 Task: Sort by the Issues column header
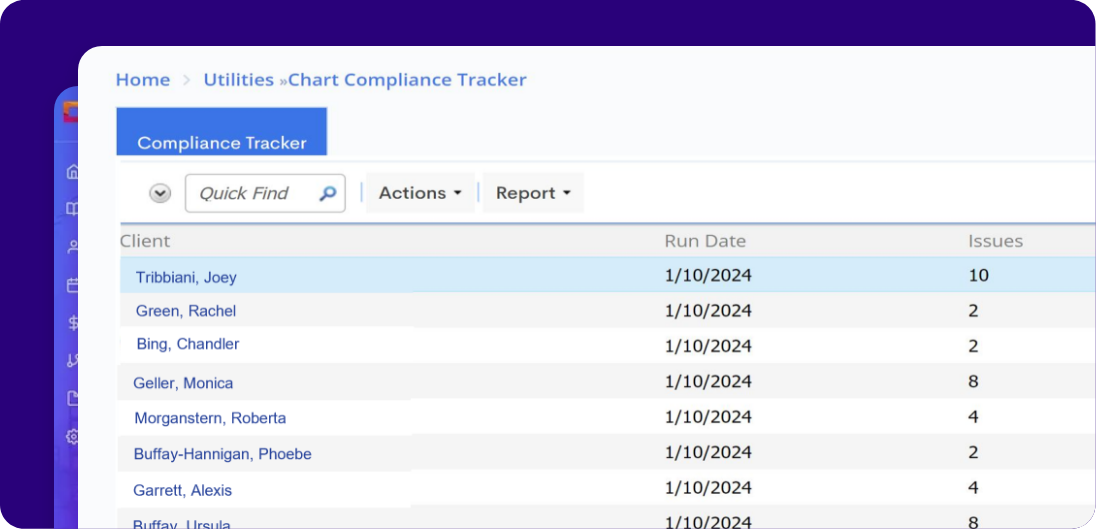point(995,241)
